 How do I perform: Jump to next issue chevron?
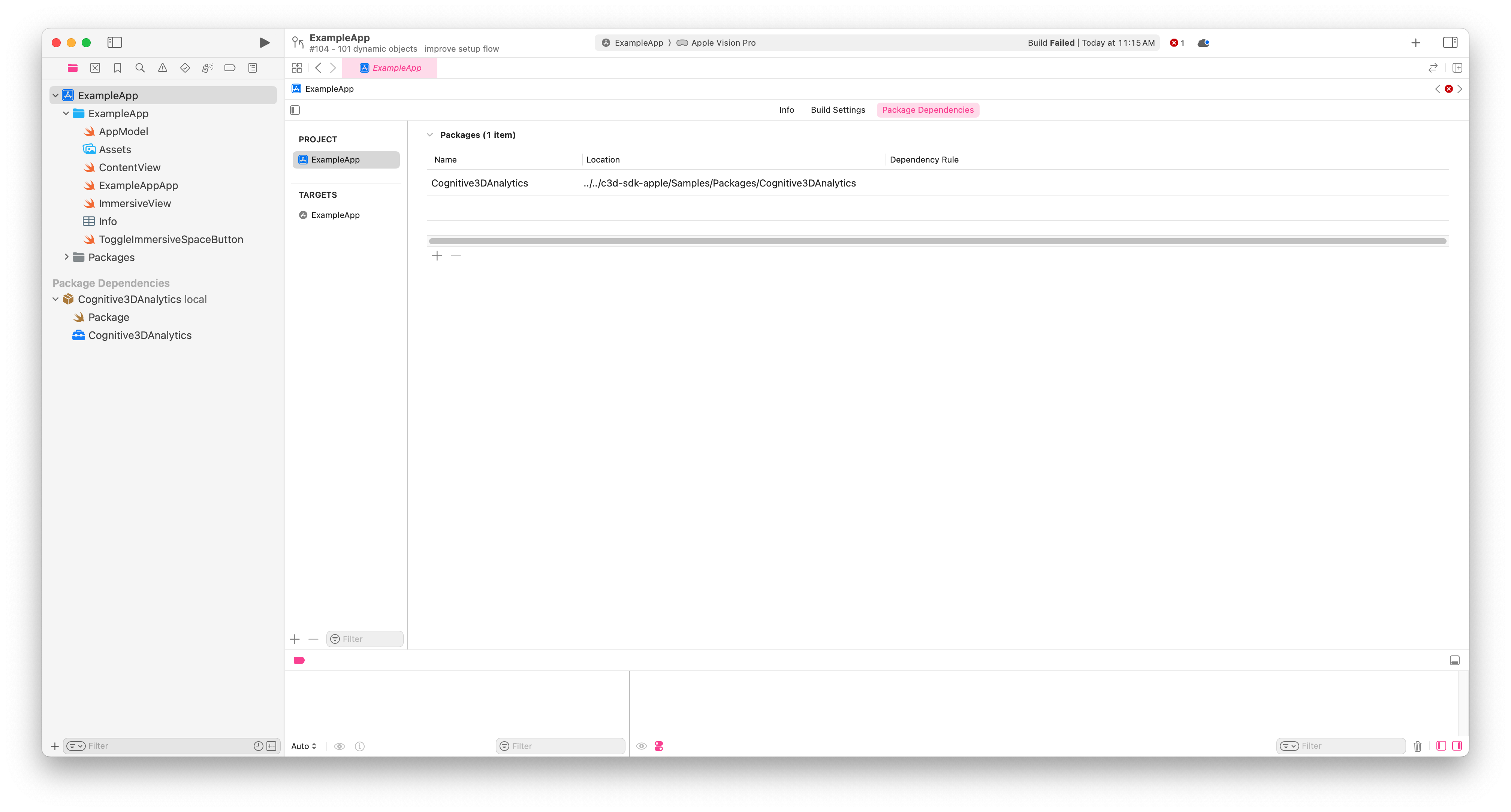[x=1460, y=89]
